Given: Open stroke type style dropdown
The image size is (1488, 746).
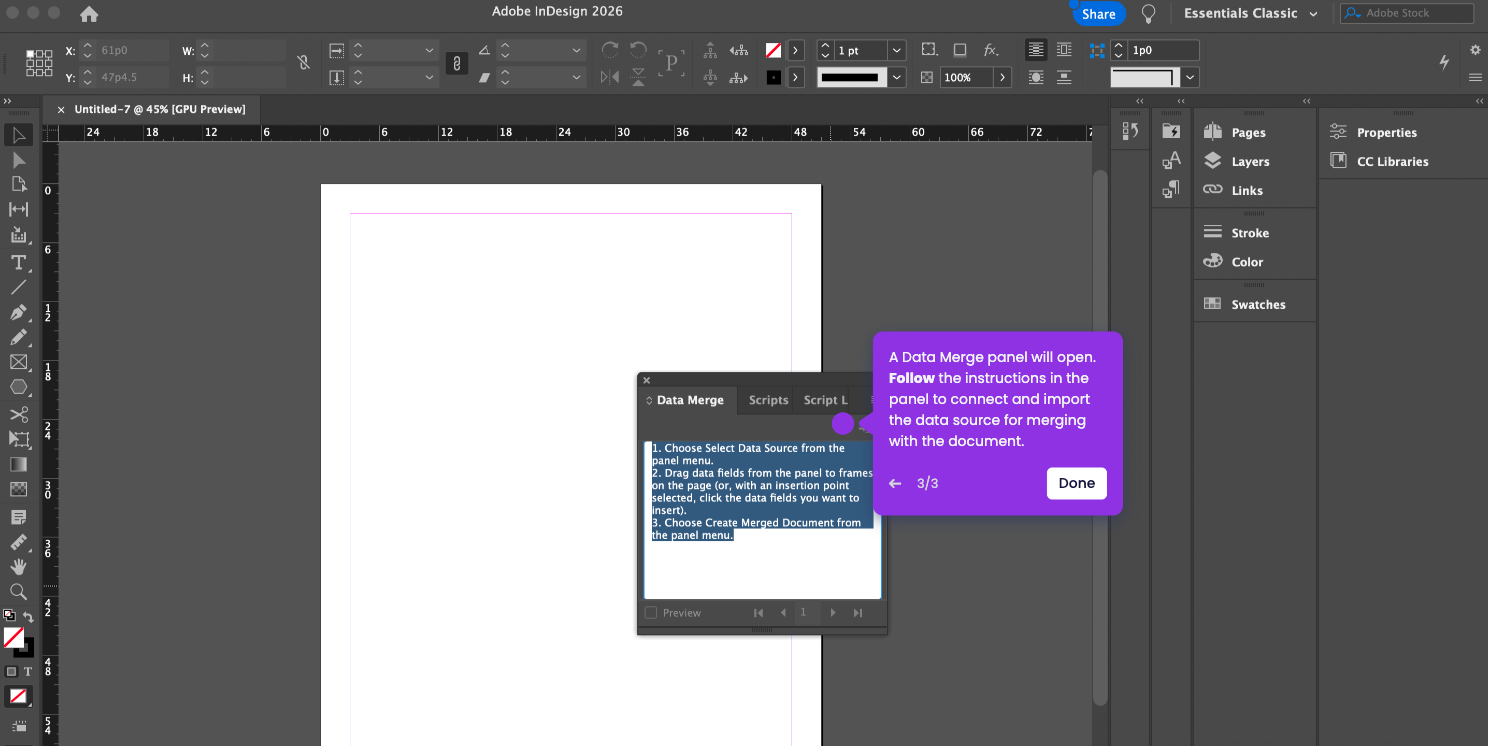Looking at the screenshot, I should (897, 77).
